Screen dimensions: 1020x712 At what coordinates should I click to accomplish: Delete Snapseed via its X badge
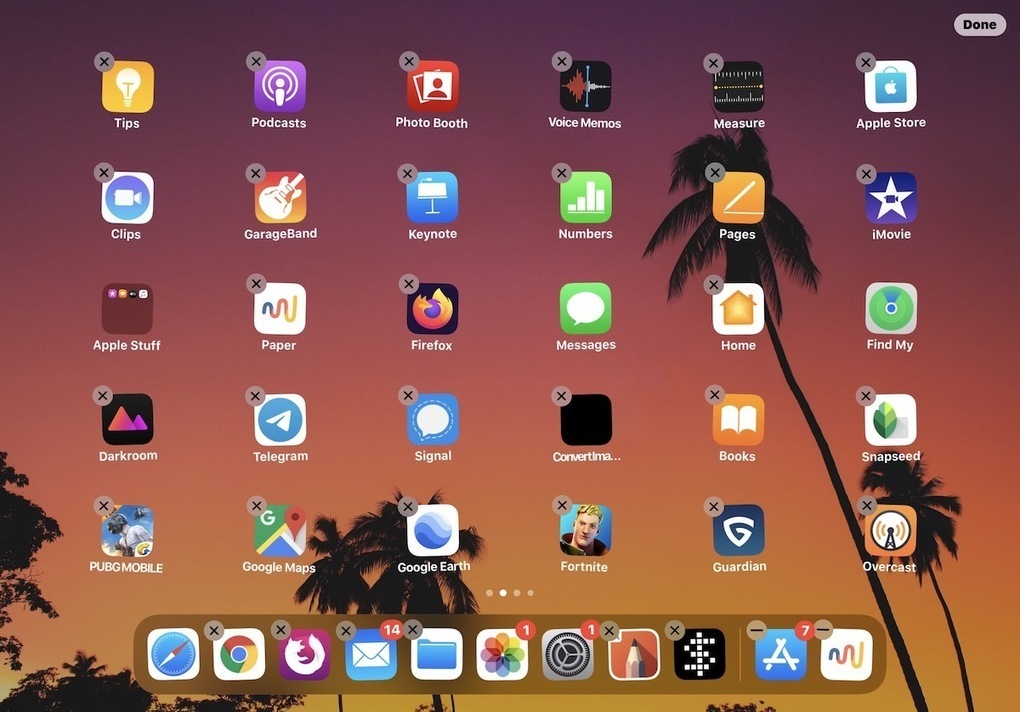[x=866, y=395]
